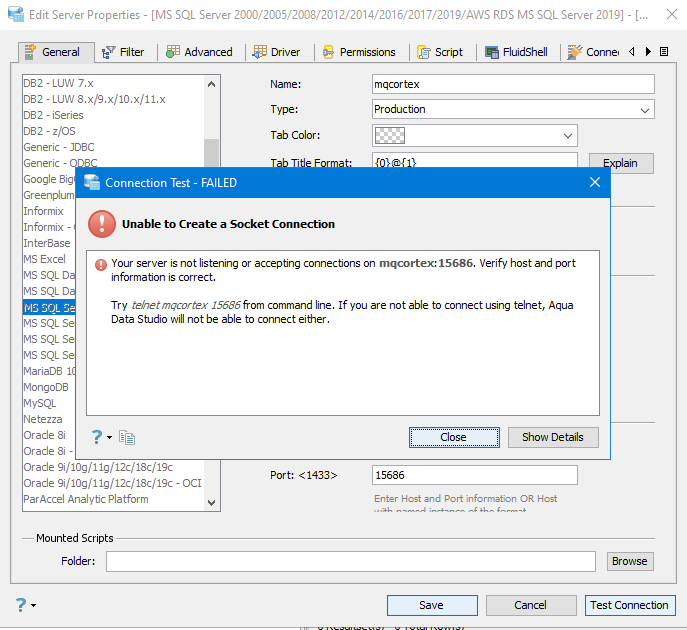Screen dimensions: 687x630
Task: Select Greenplum in server list
Action: (x=49, y=195)
